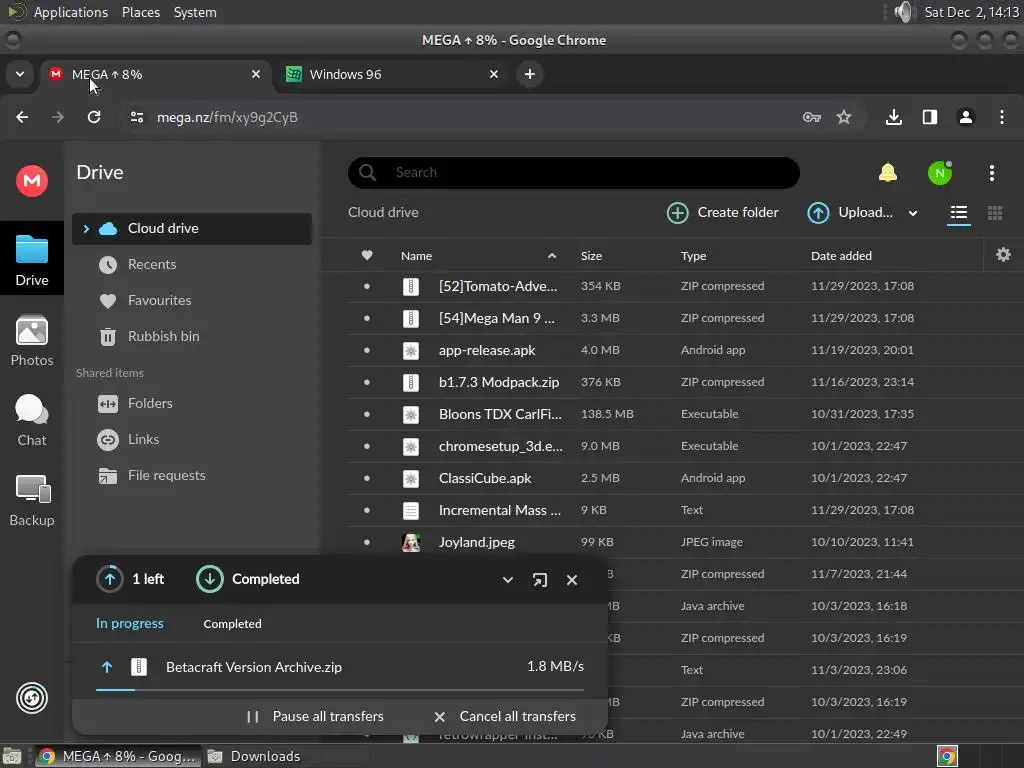
Task: Click the Upload arrow icon
Action: point(818,213)
